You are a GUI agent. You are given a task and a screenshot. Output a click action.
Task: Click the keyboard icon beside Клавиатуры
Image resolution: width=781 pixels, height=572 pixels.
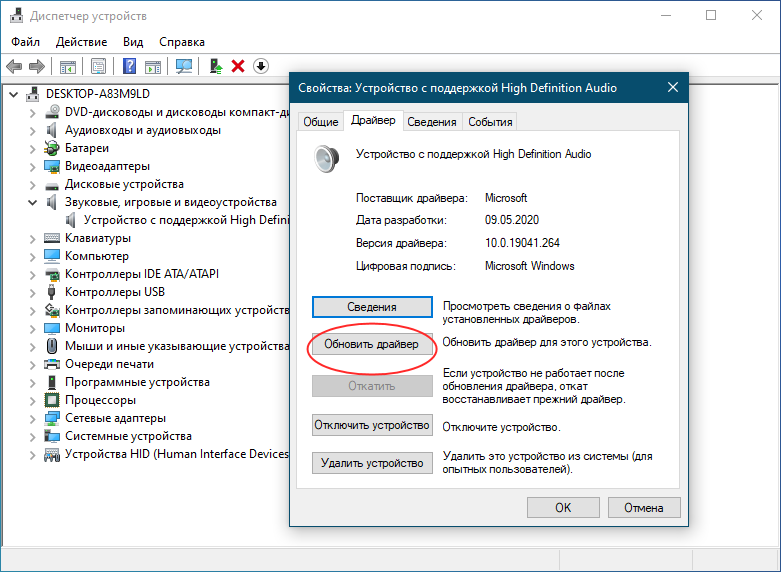pos(52,238)
